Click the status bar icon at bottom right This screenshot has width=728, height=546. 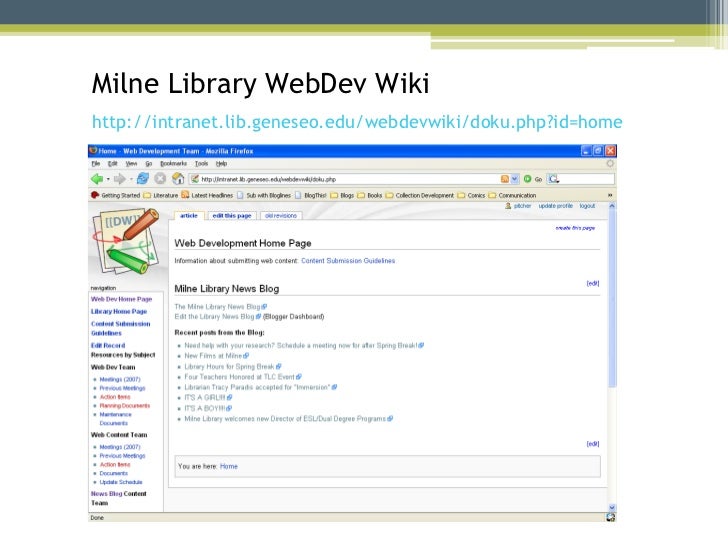(x=611, y=517)
